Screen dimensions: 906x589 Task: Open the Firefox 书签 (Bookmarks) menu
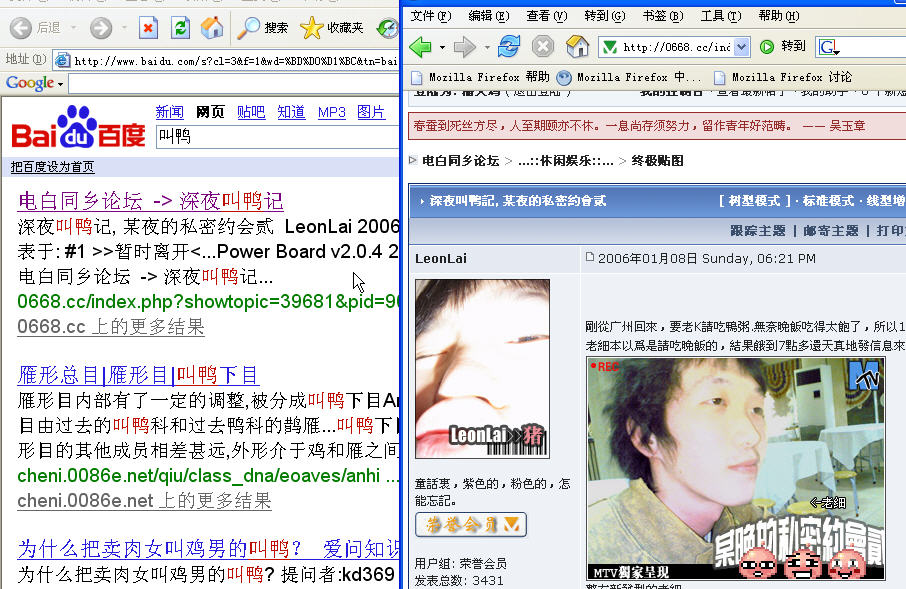pyautogui.click(x=661, y=16)
